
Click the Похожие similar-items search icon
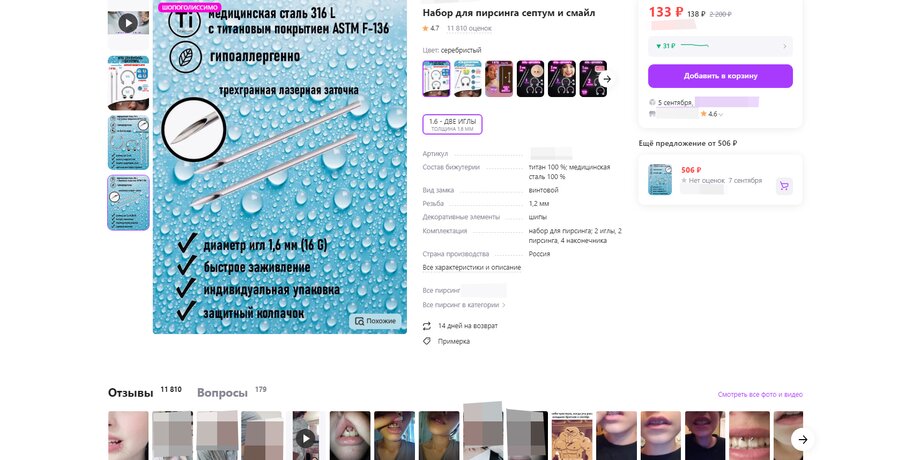point(360,321)
